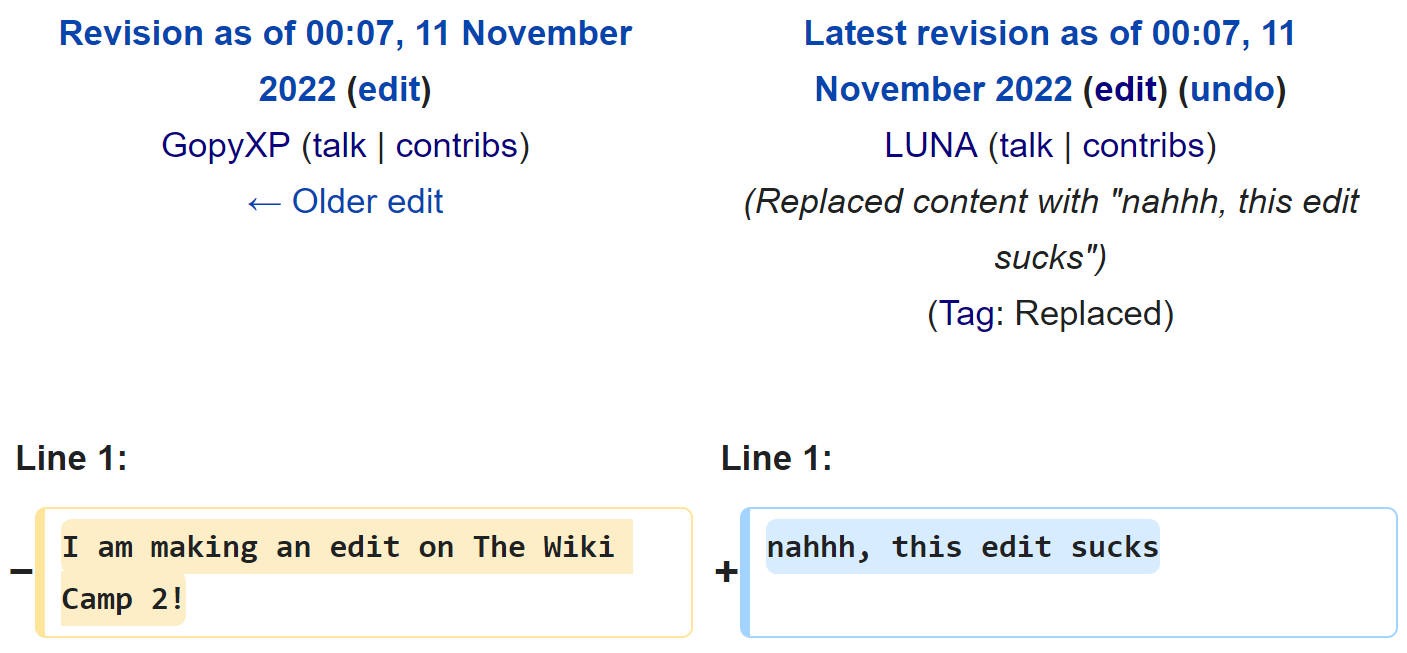Click the minus marker of the removed line
1407x653 pixels.
(21, 572)
